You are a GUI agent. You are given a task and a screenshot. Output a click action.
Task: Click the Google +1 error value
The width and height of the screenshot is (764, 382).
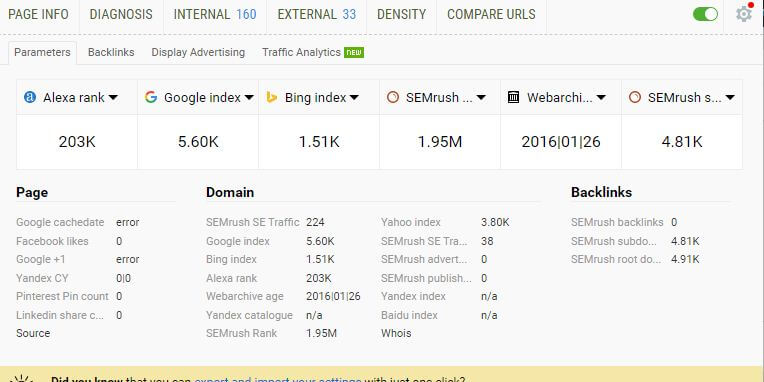point(128,259)
